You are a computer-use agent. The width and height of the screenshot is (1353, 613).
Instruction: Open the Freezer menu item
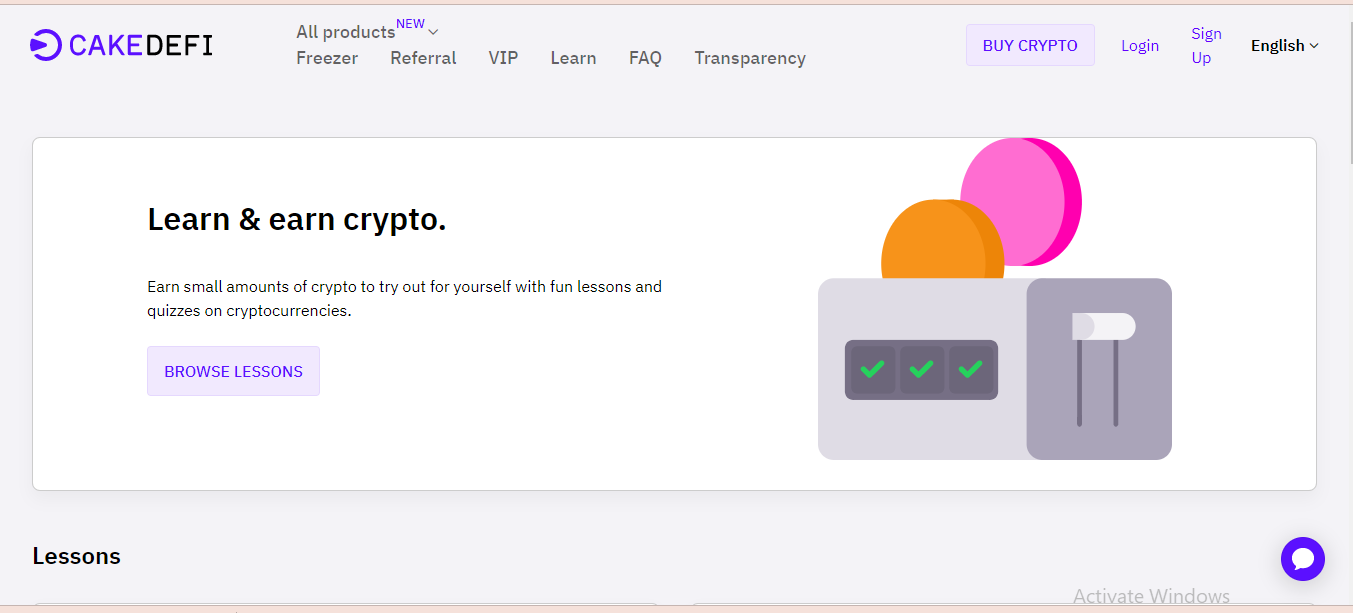click(326, 58)
